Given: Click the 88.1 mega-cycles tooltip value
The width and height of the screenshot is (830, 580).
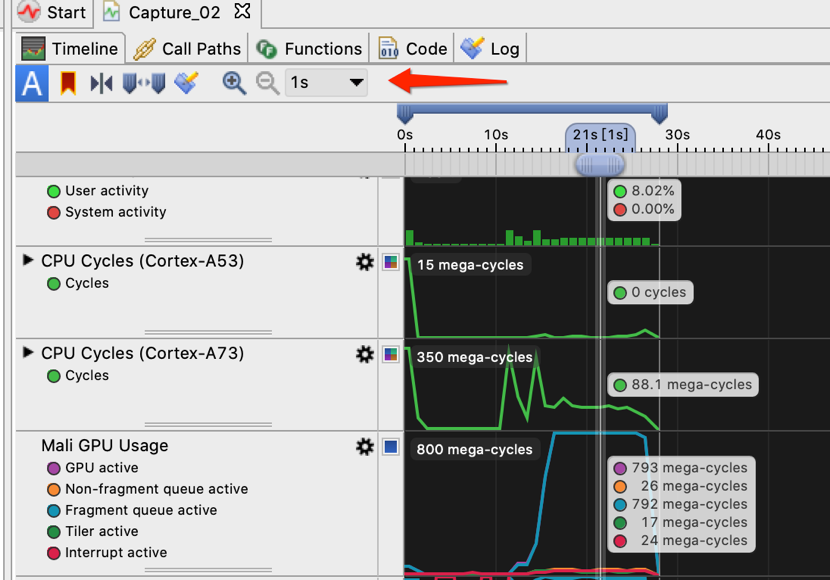Looking at the screenshot, I should (683, 385).
